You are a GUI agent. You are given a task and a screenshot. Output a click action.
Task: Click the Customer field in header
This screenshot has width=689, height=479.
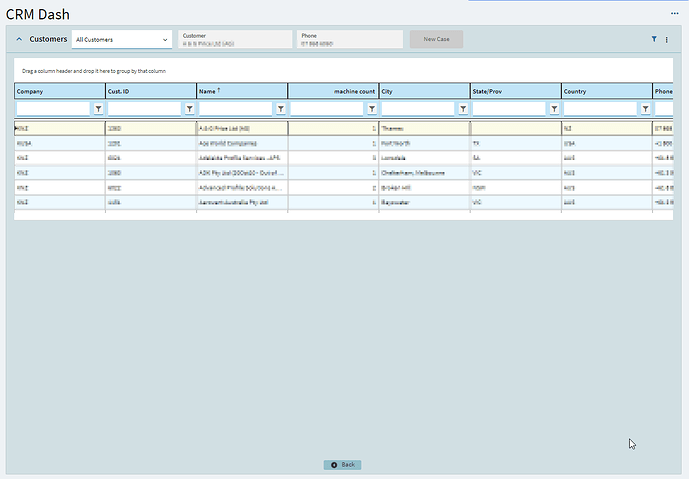[x=235, y=39]
